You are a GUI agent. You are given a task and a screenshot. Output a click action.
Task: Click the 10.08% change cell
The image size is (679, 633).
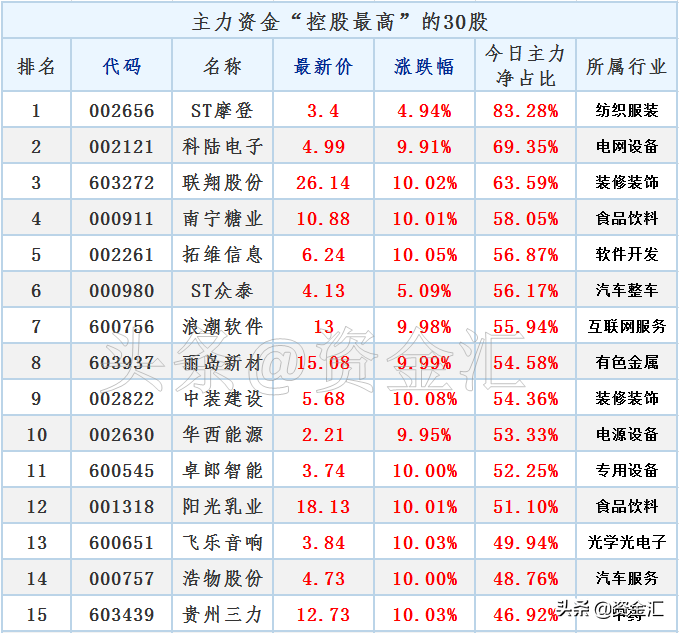coord(425,399)
